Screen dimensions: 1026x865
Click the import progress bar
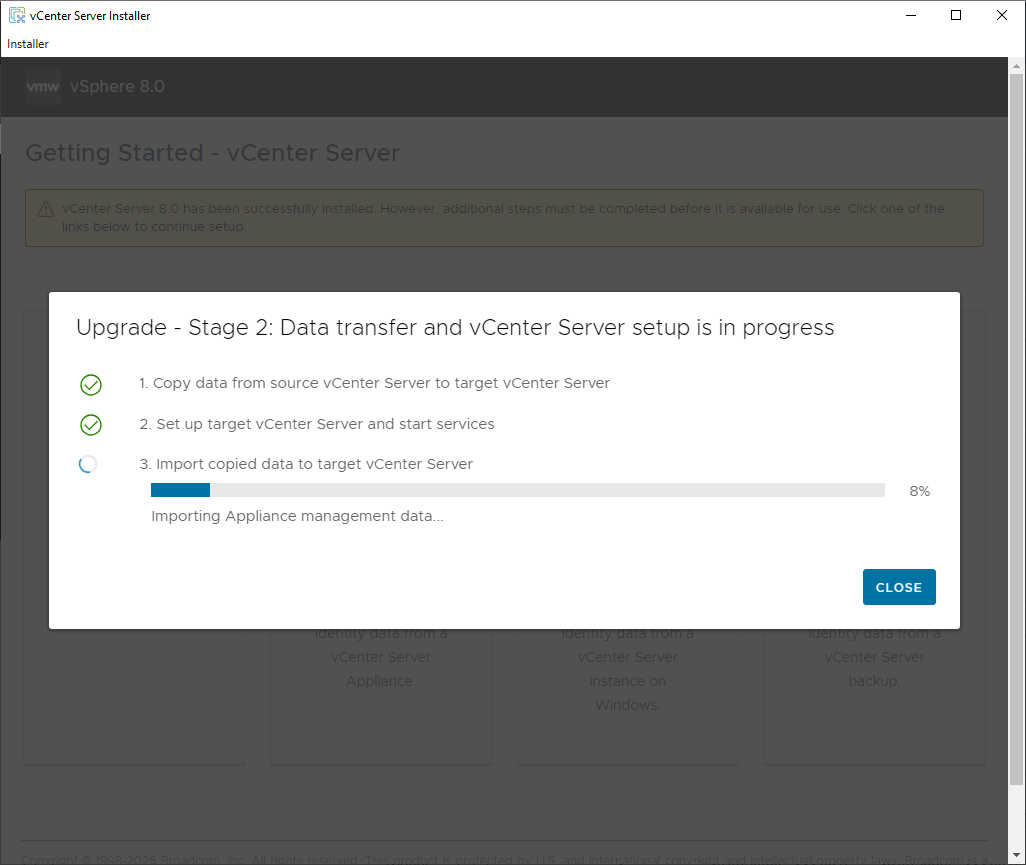tap(517, 490)
